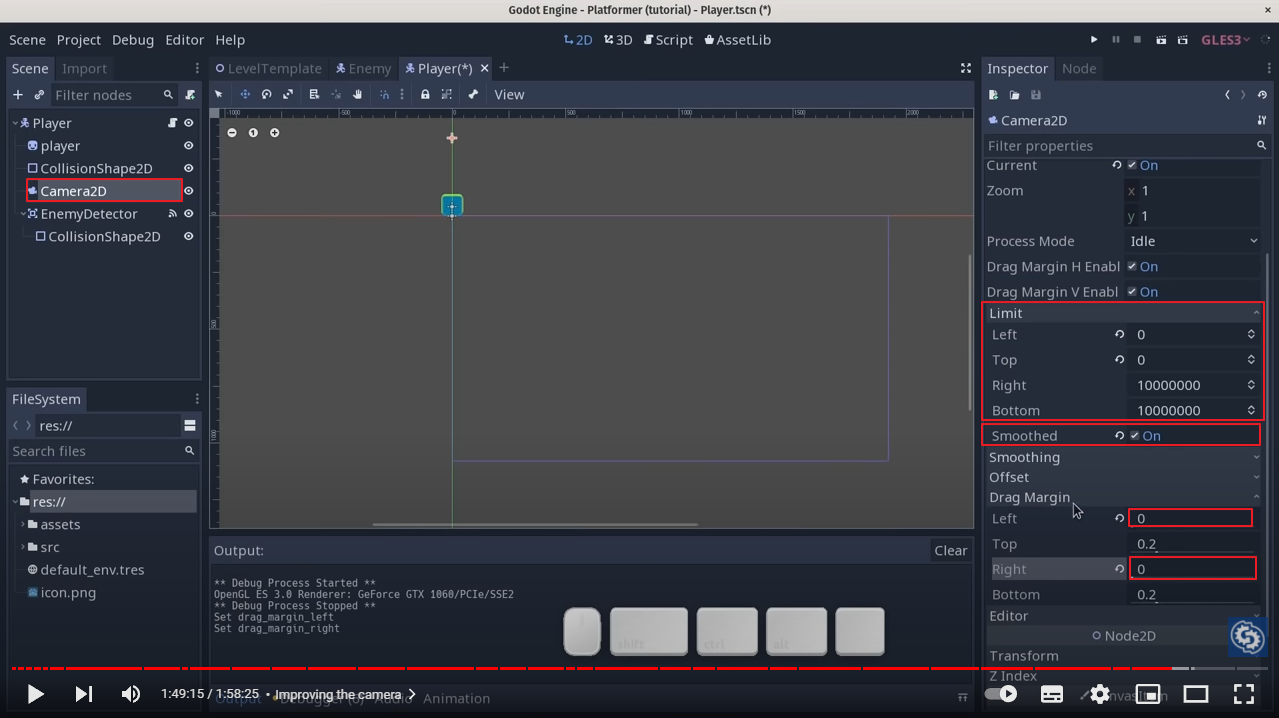Load an existing resource in Inspector
This screenshot has width=1279, height=718.
pyautogui.click(x=1014, y=95)
